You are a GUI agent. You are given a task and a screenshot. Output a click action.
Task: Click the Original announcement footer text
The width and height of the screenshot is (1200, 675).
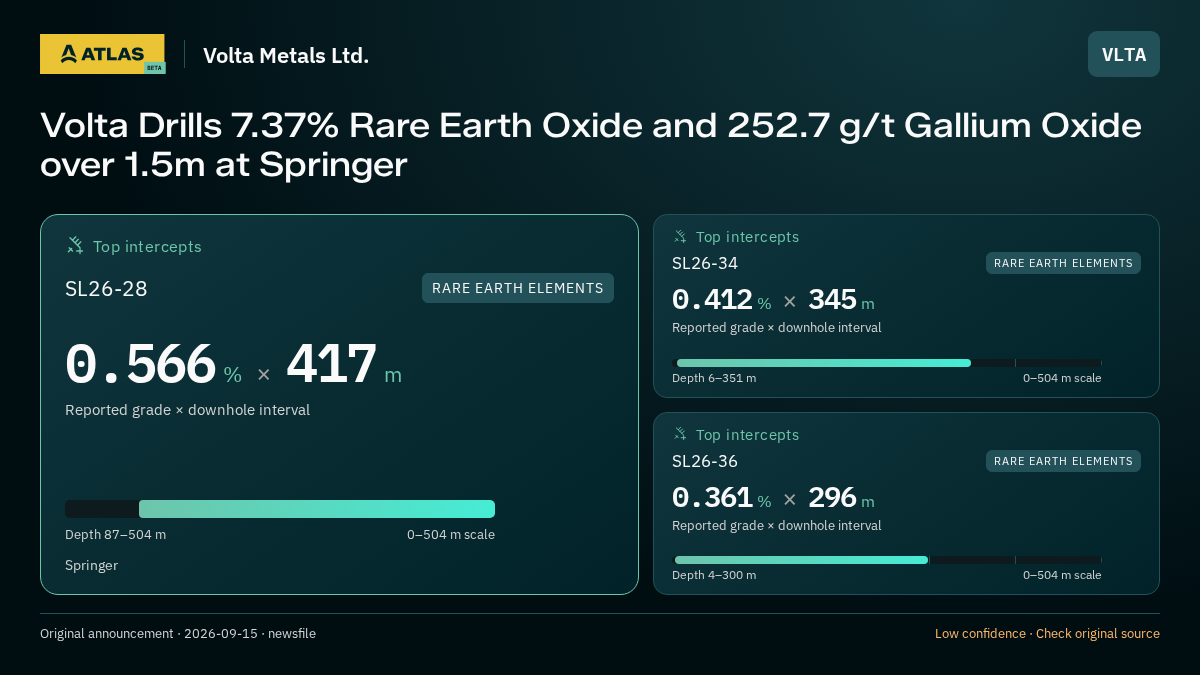pos(178,634)
